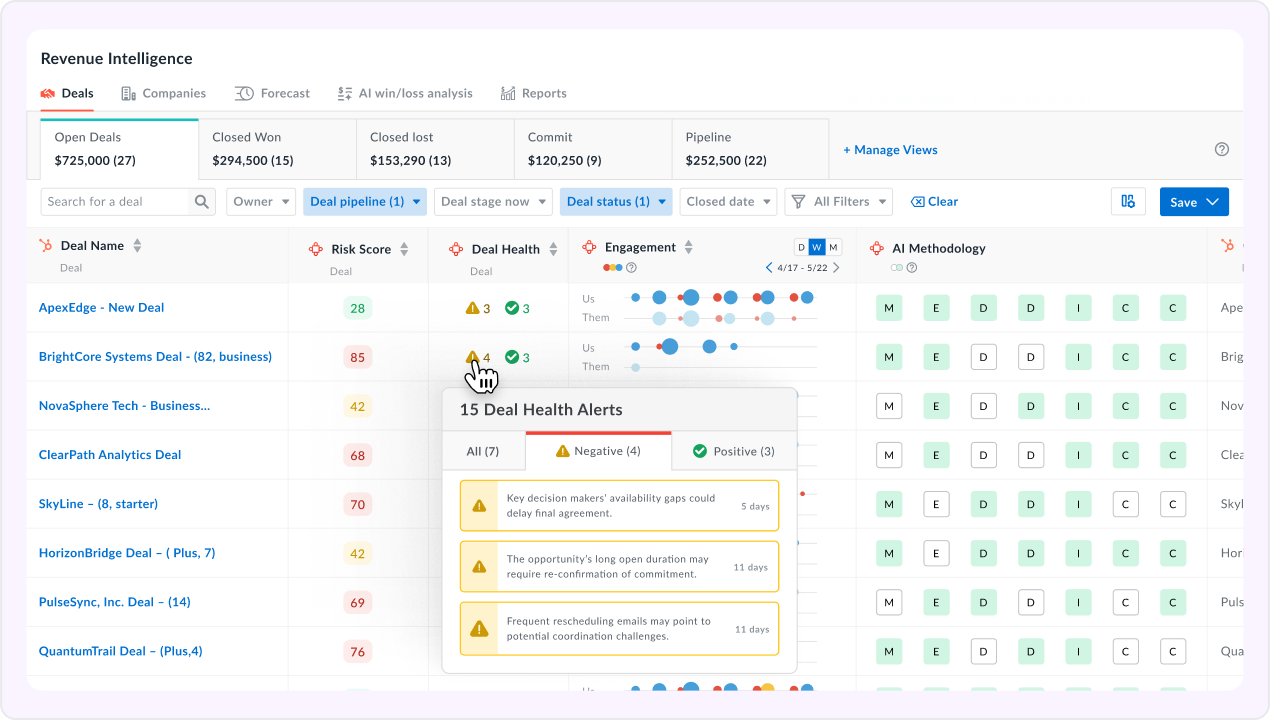Click the search magnifier icon
The width and height of the screenshot is (1270, 720).
tap(202, 201)
